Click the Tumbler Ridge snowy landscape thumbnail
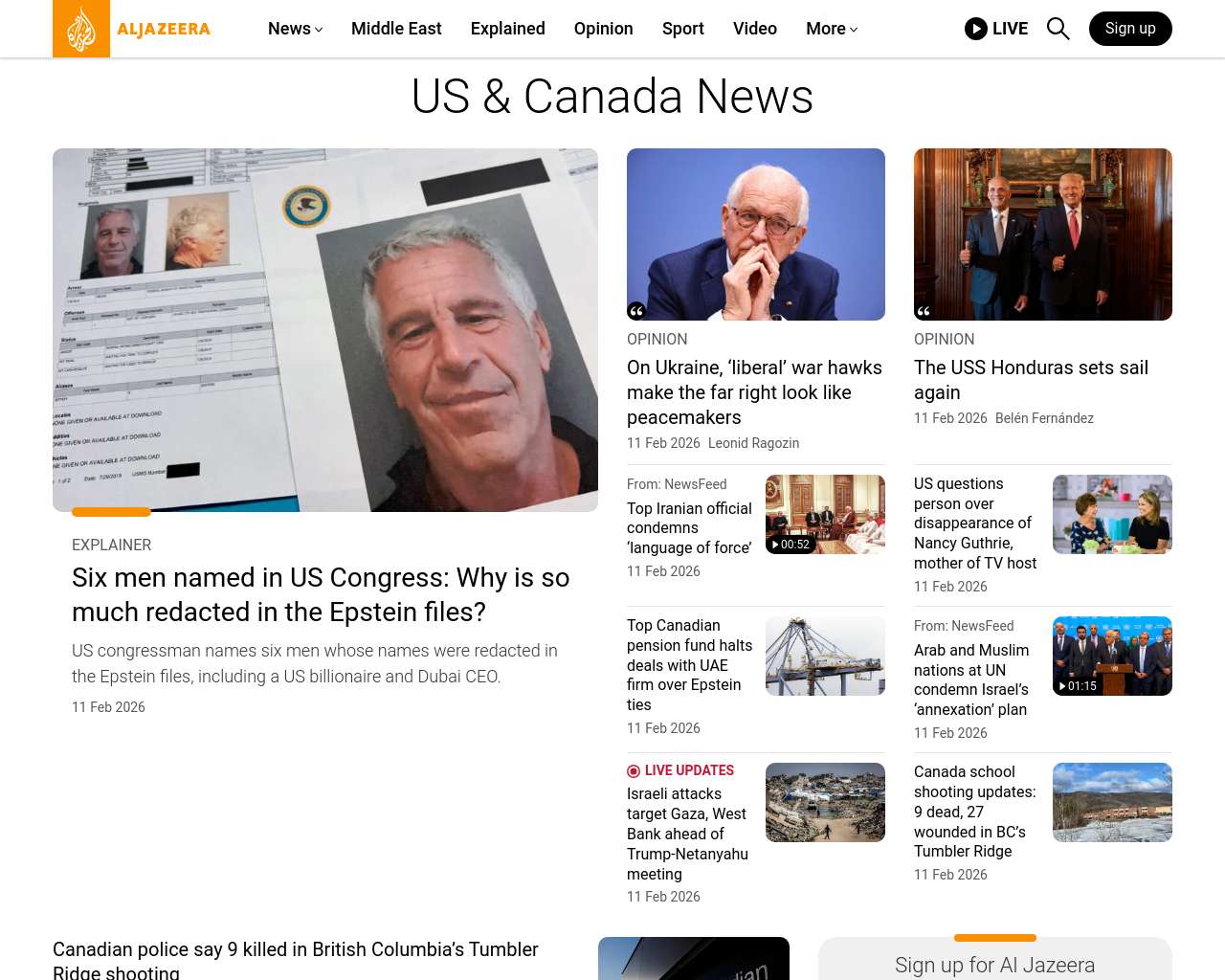This screenshot has width=1225, height=980. [x=1112, y=802]
